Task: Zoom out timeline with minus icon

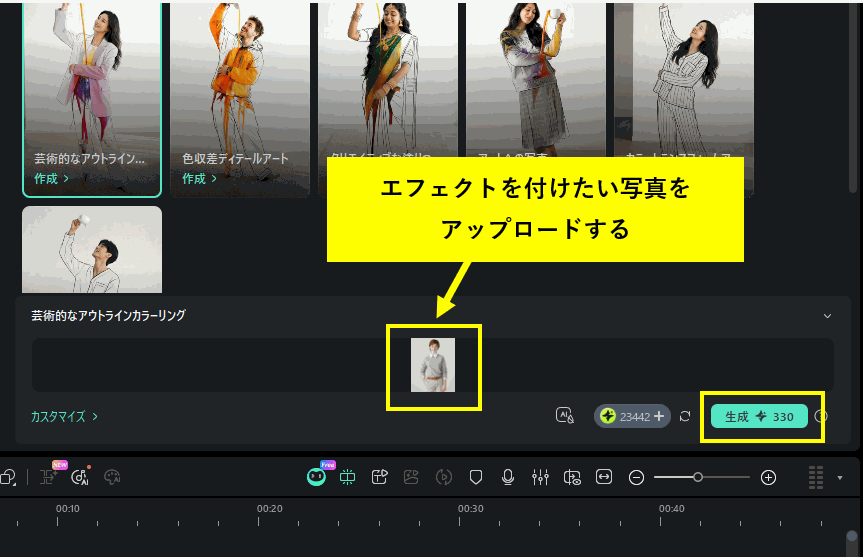Action: (636, 477)
